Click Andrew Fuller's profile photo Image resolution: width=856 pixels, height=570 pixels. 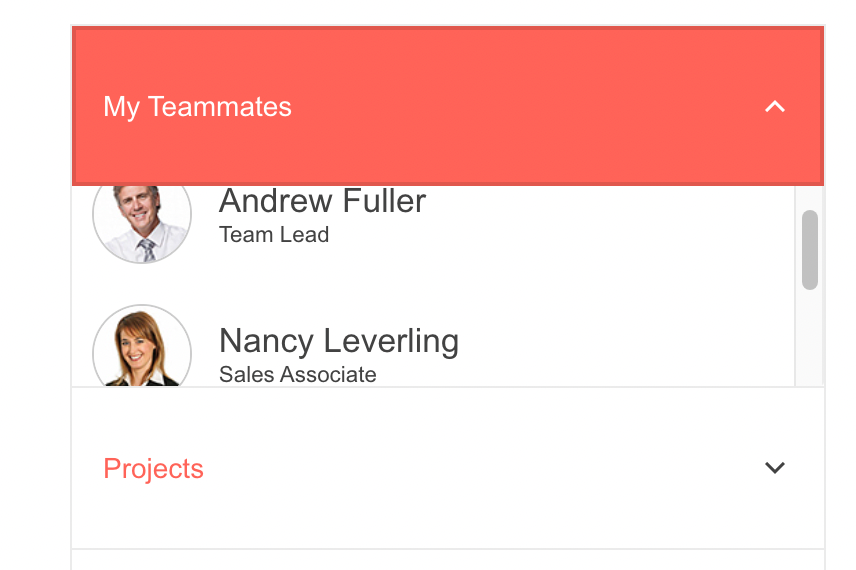(x=142, y=219)
